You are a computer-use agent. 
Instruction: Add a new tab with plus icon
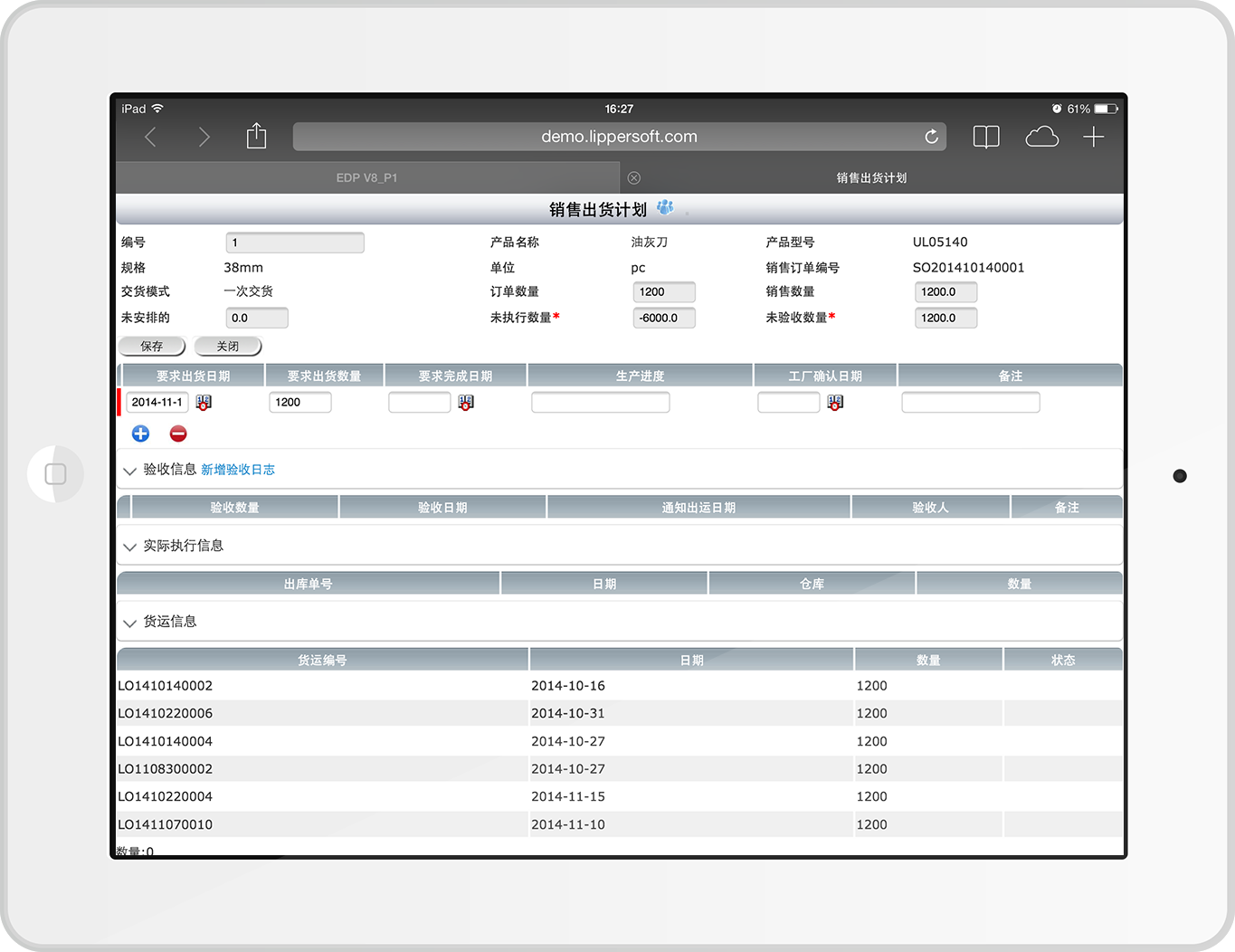point(1093,137)
